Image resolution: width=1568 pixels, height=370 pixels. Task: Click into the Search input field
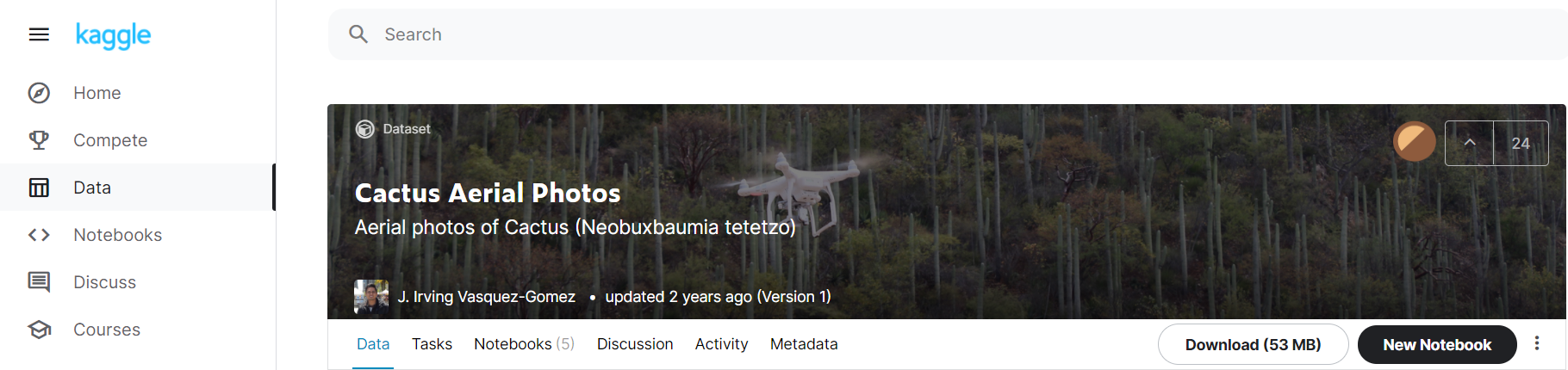click(862, 34)
